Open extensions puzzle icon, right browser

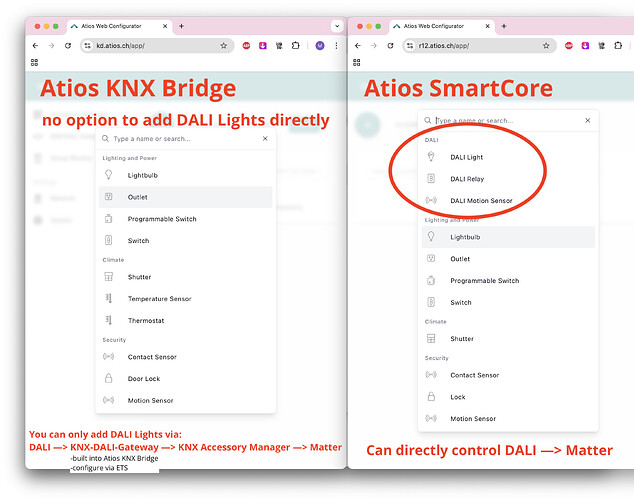618,46
